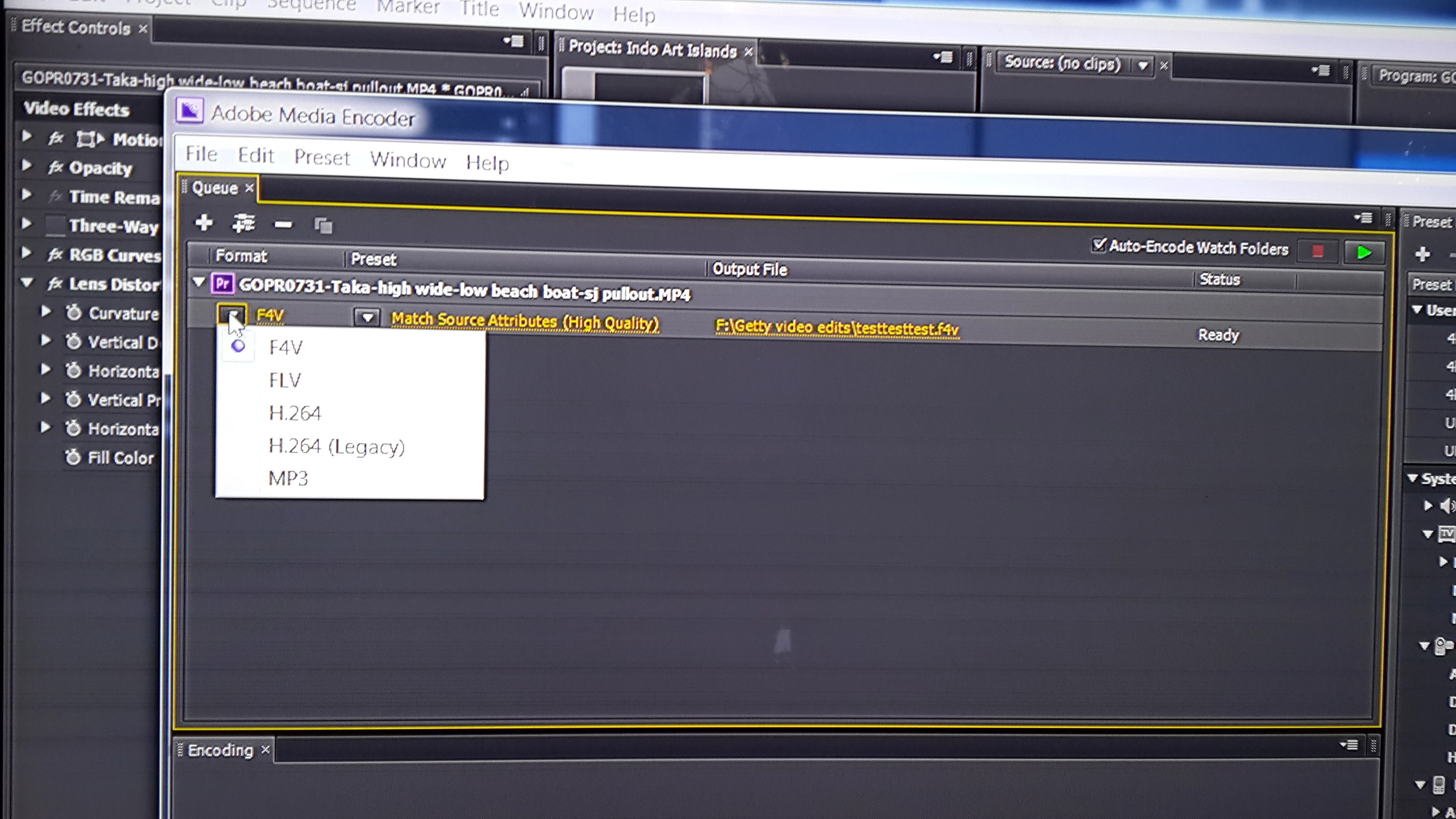Image resolution: width=1456 pixels, height=819 pixels.
Task: Click the output file path link
Action: click(x=836, y=328)
